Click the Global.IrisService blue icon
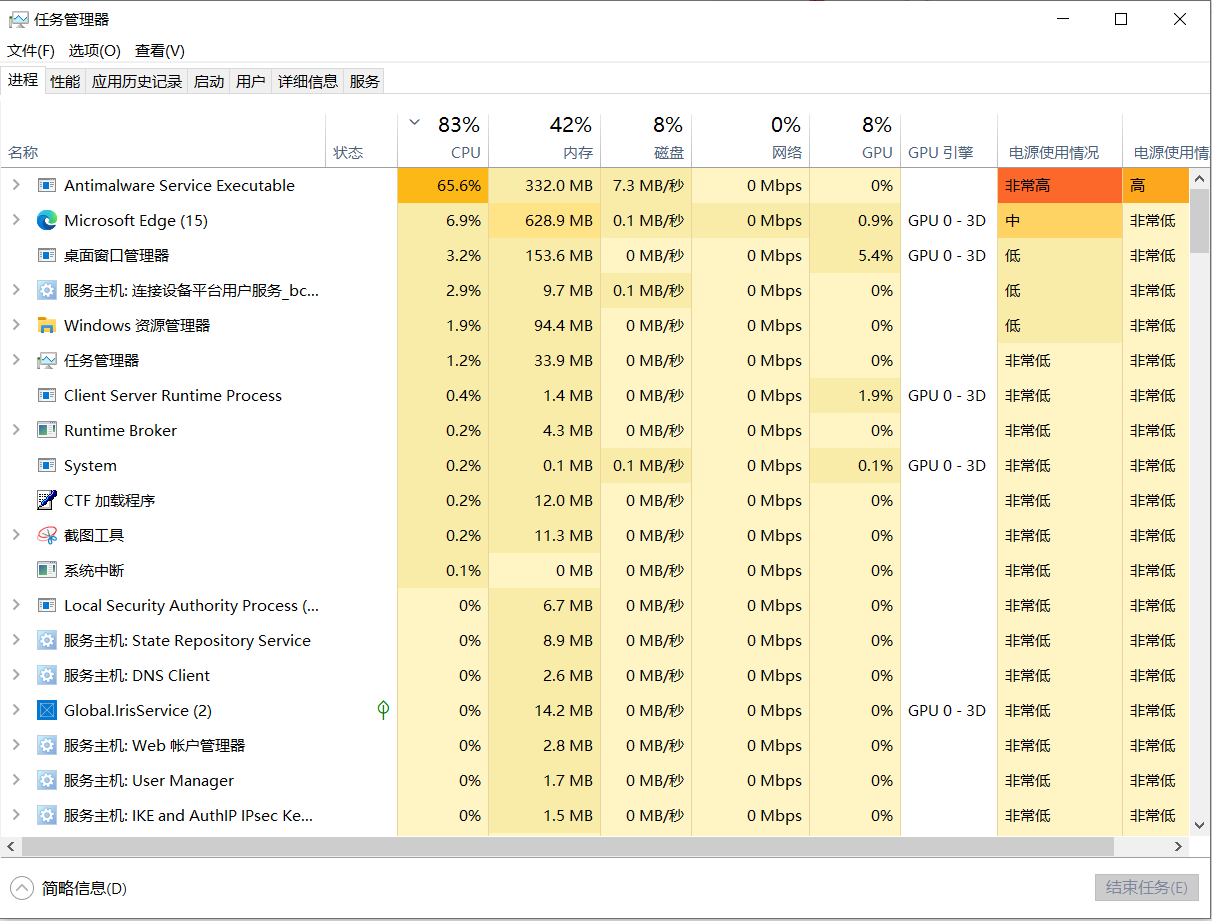 46,710
